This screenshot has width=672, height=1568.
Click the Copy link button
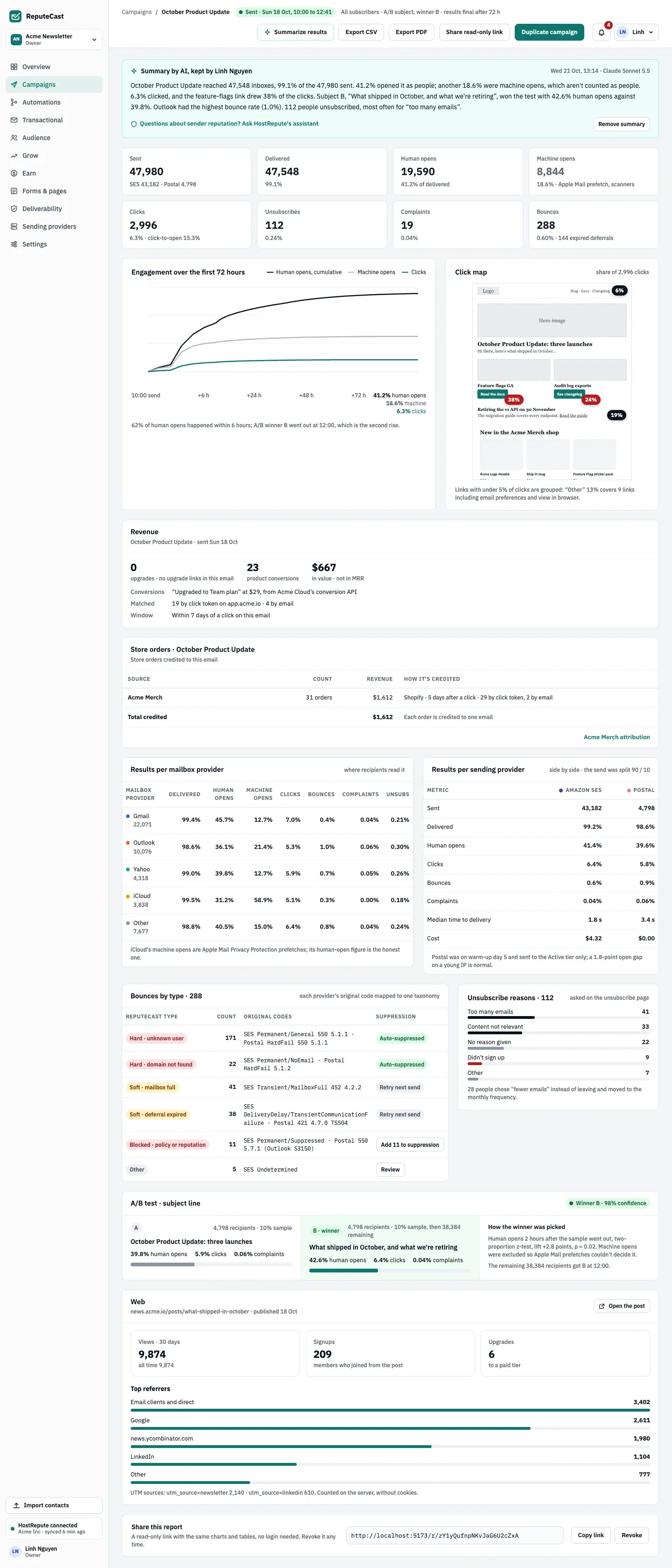coord(590,1535)
